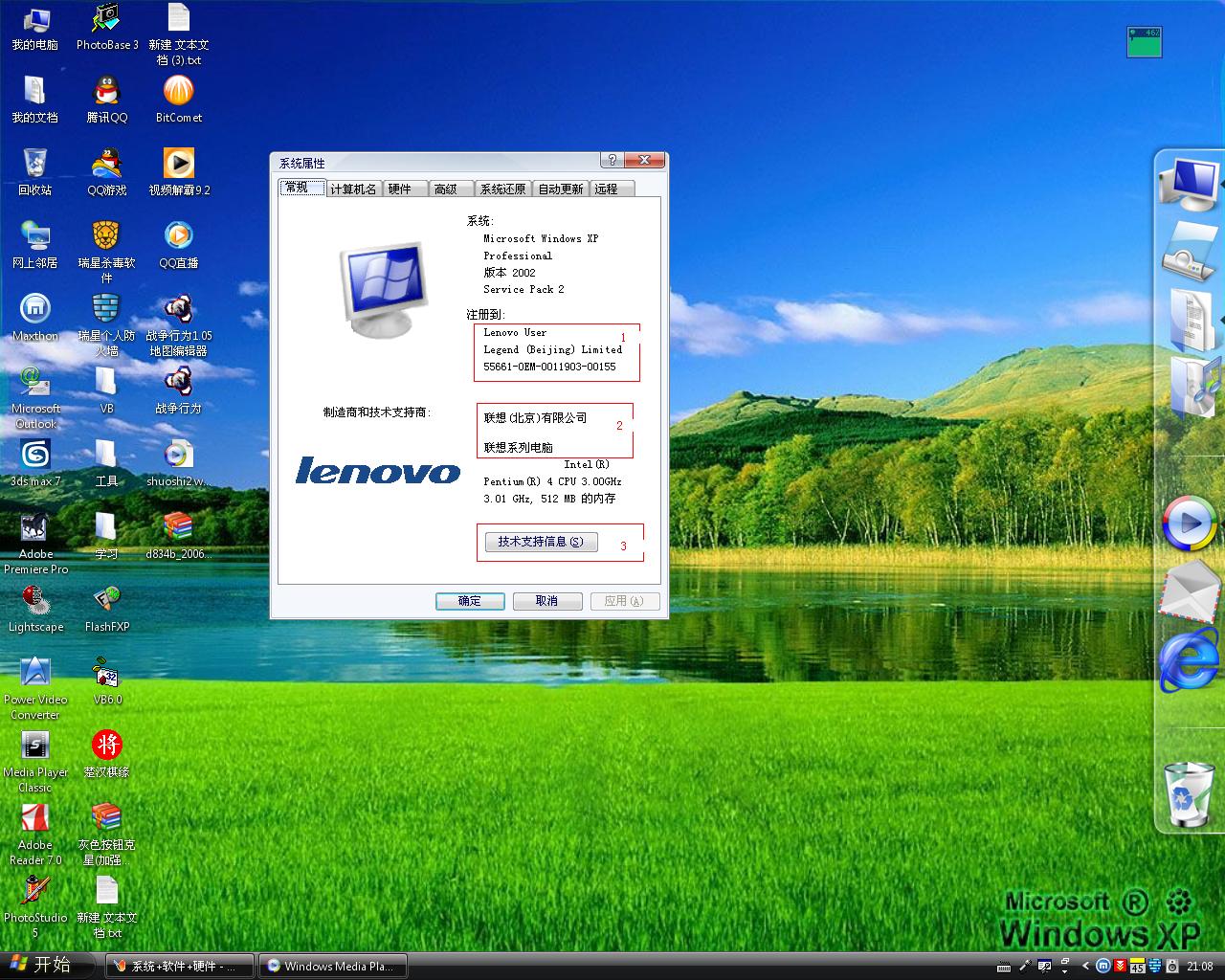Select the 腾讯QQ penguin icon
The image size is (1225, 980).
coord(107,100)
